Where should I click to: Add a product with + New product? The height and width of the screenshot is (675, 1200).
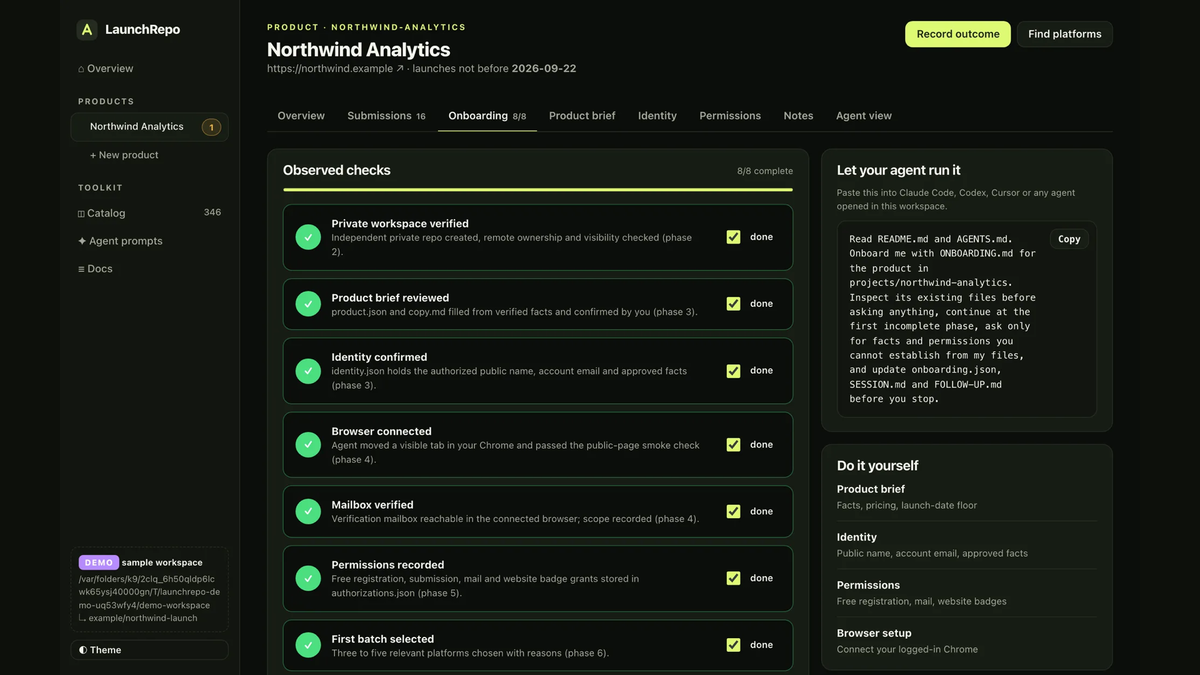[124, 155]
